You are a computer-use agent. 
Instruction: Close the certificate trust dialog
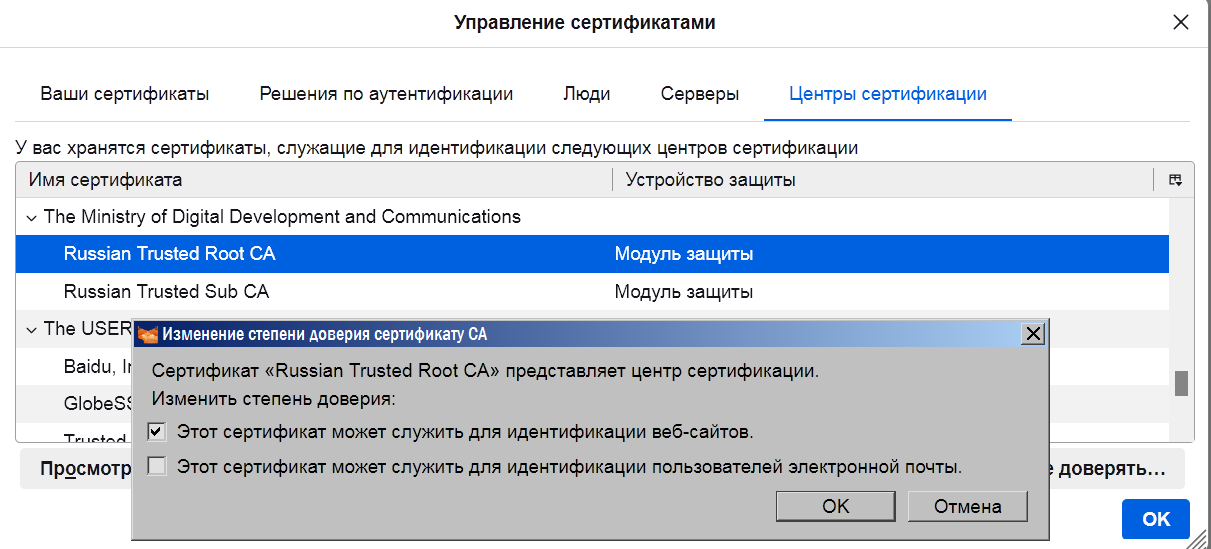click(1034, 334)
